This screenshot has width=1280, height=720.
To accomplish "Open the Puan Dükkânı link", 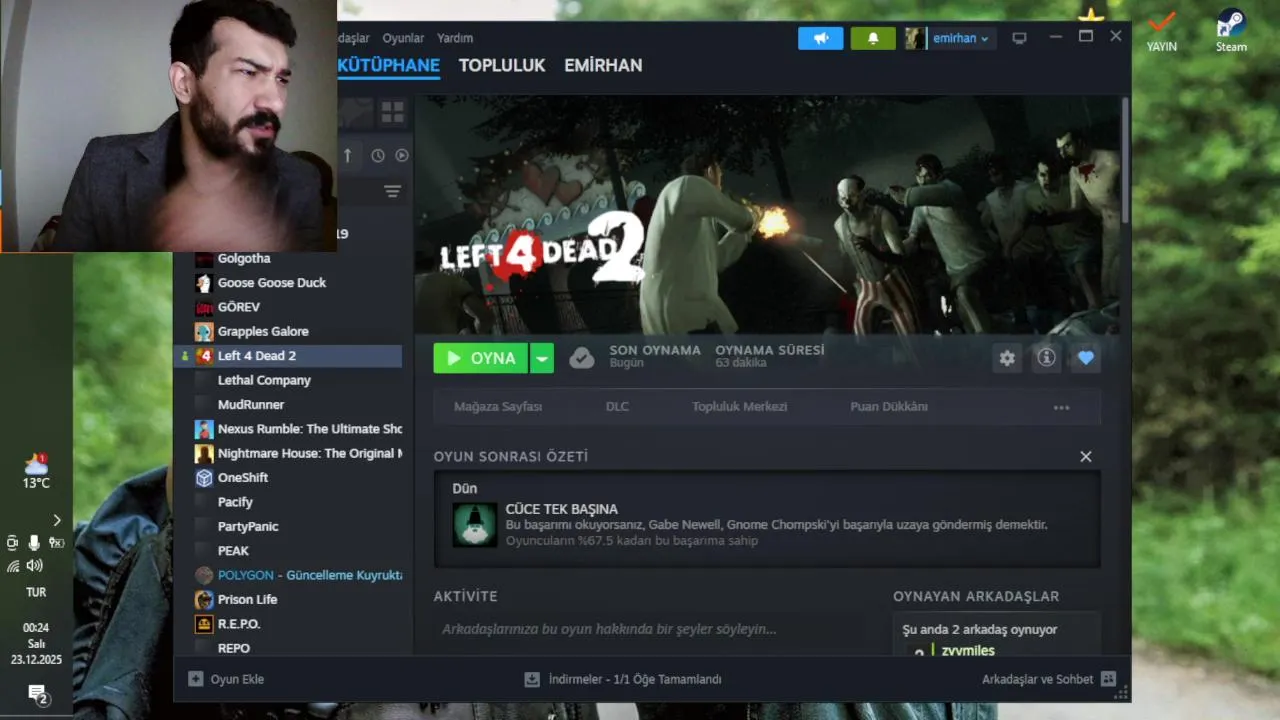I will 889,407.
